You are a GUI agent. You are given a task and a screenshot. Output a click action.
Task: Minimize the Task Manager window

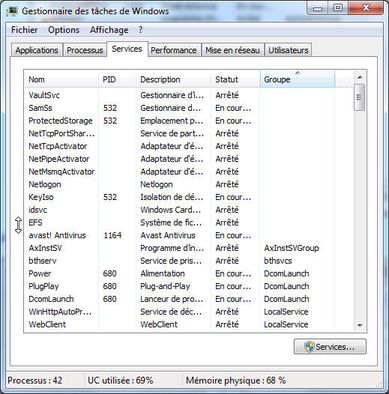[x=318, y=8]
